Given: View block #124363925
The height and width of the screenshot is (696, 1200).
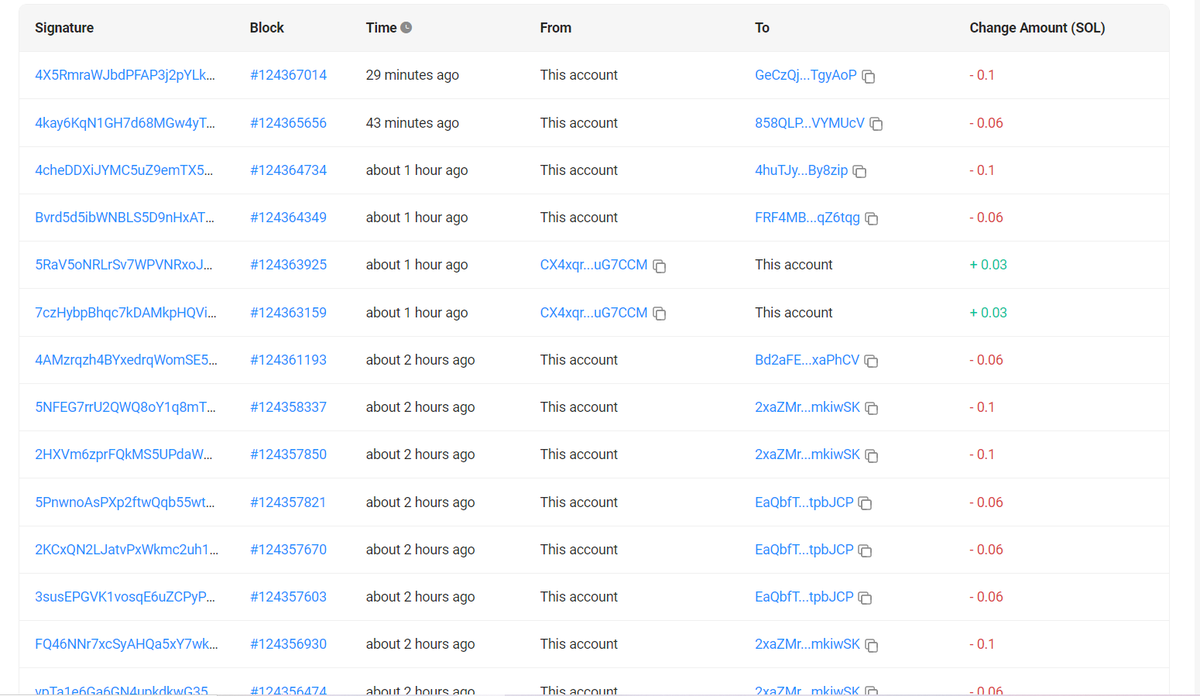Looking at the screenshot, I should [x=288, y=265].
